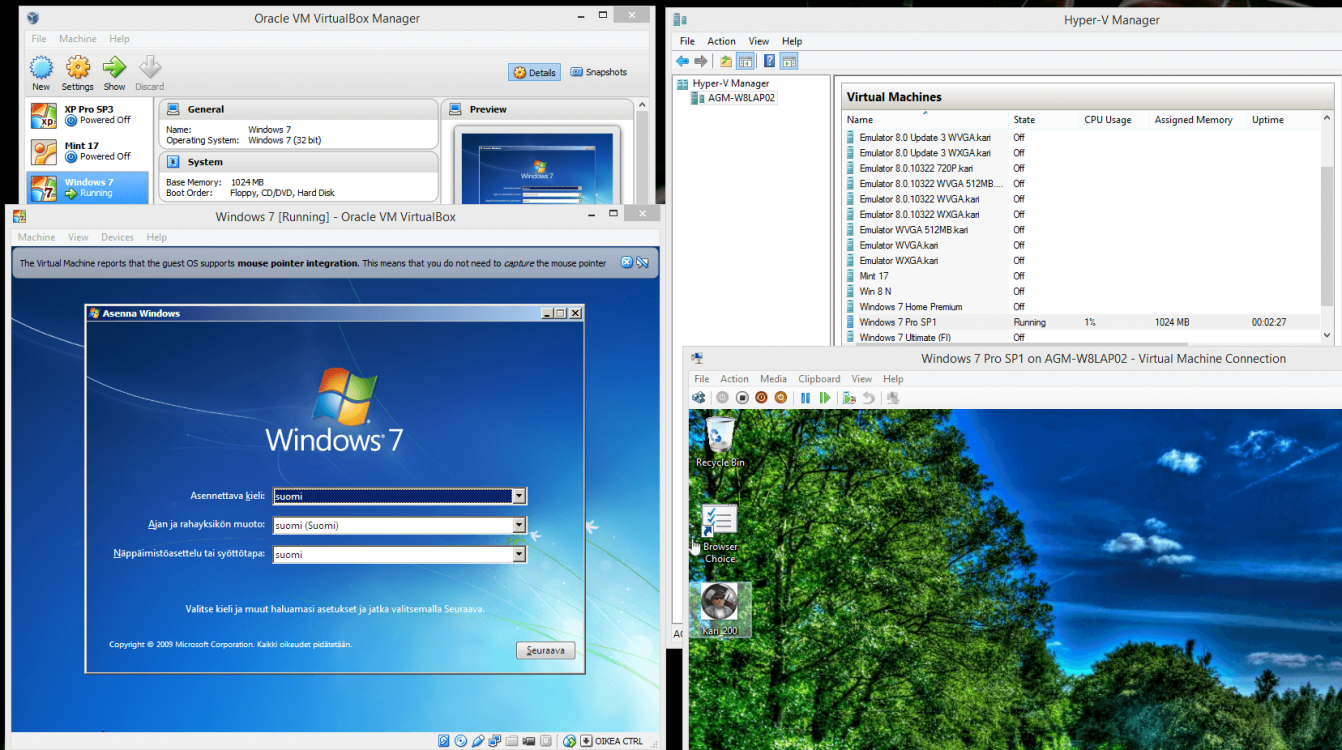Toggle console tree pane icon in Hyper-V toolbar
This screenshot has height=750, width=1342.
point(745,61)
